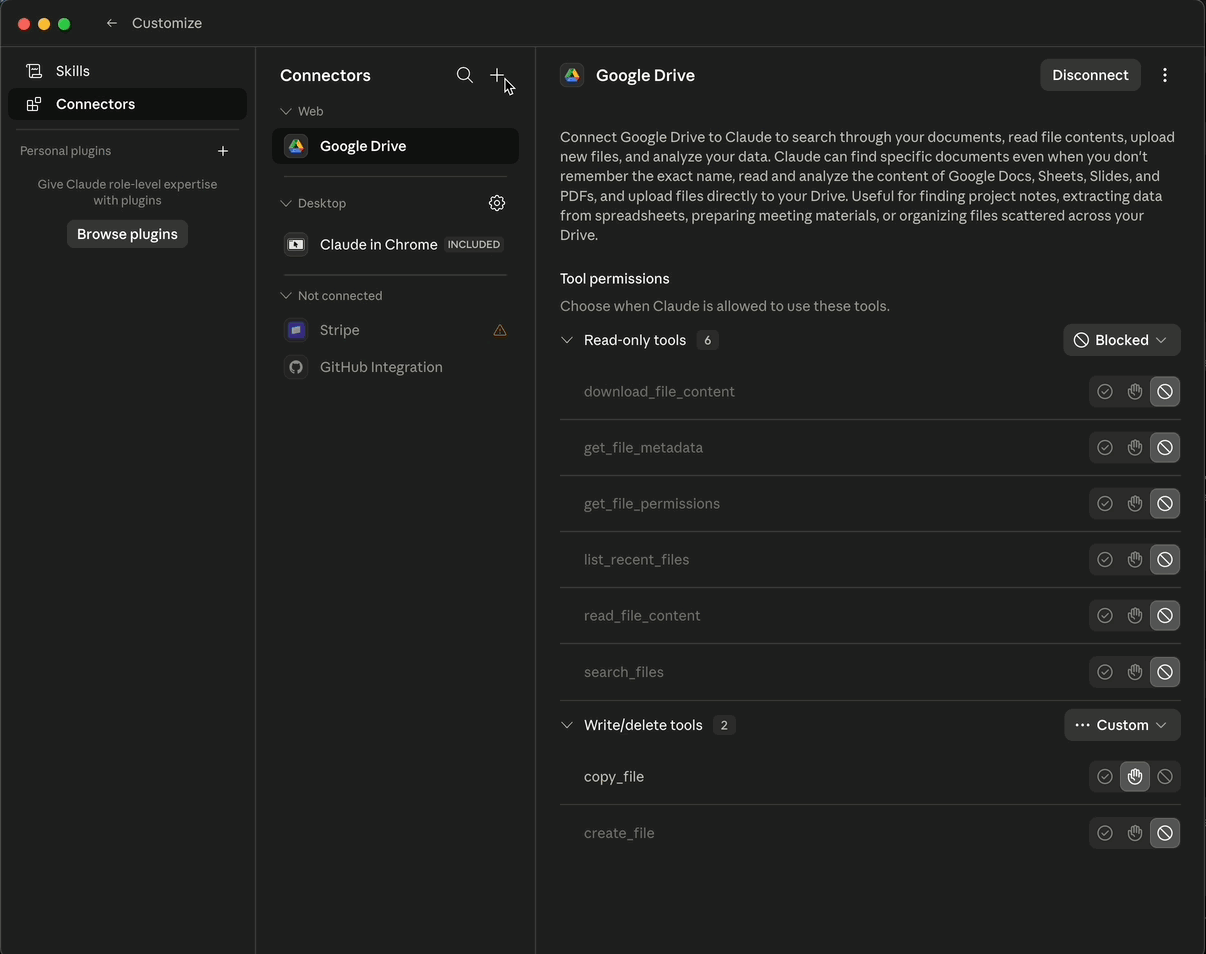Set search_files to always allow
1206x954 pixels.
(1105, 672)
